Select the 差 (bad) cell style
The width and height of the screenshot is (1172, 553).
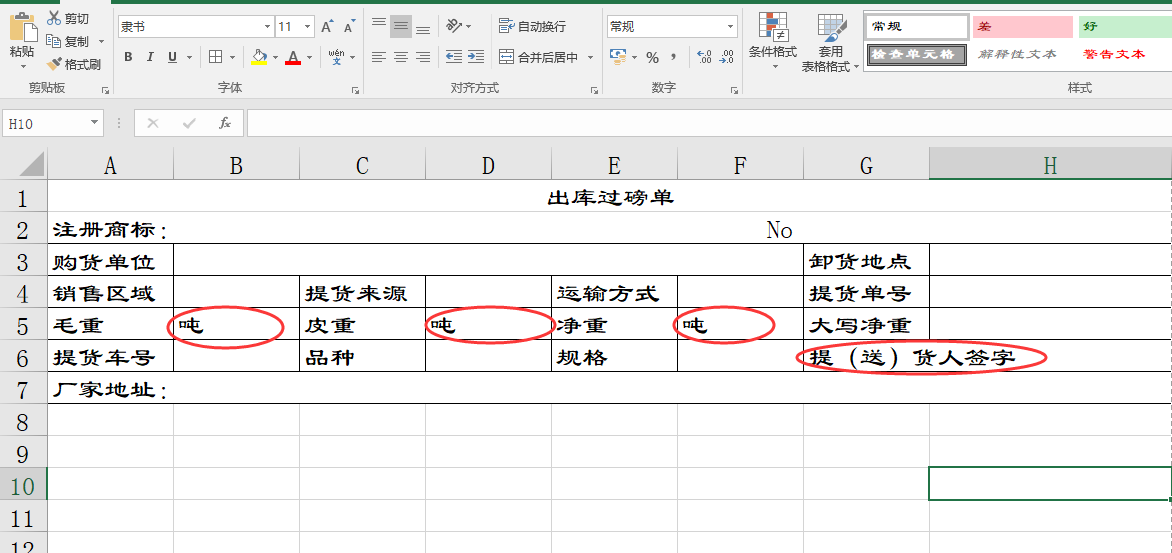1023,27
